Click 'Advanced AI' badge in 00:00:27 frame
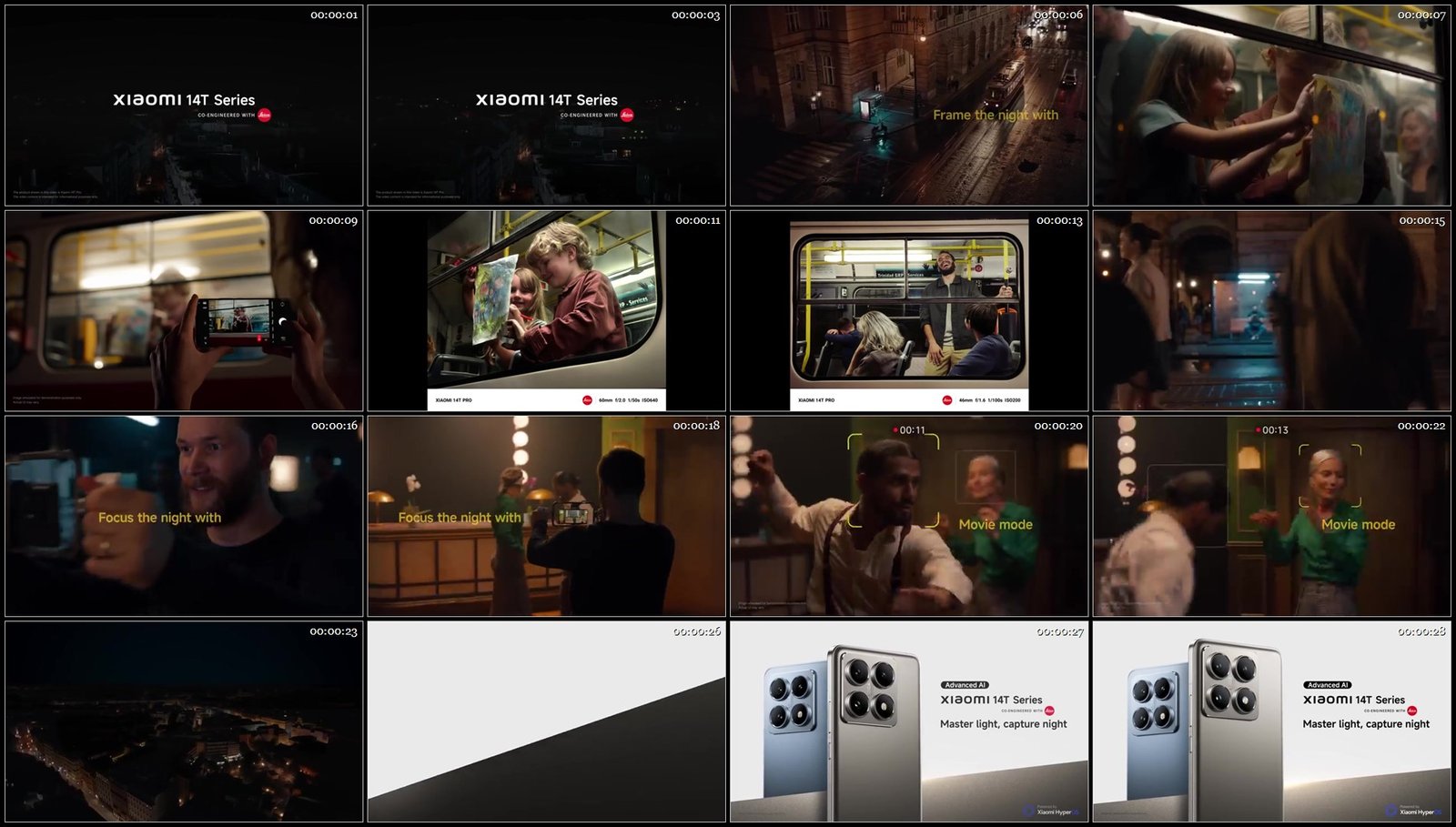This screenshot has width=1456, height=827. (x=965, y=685)
